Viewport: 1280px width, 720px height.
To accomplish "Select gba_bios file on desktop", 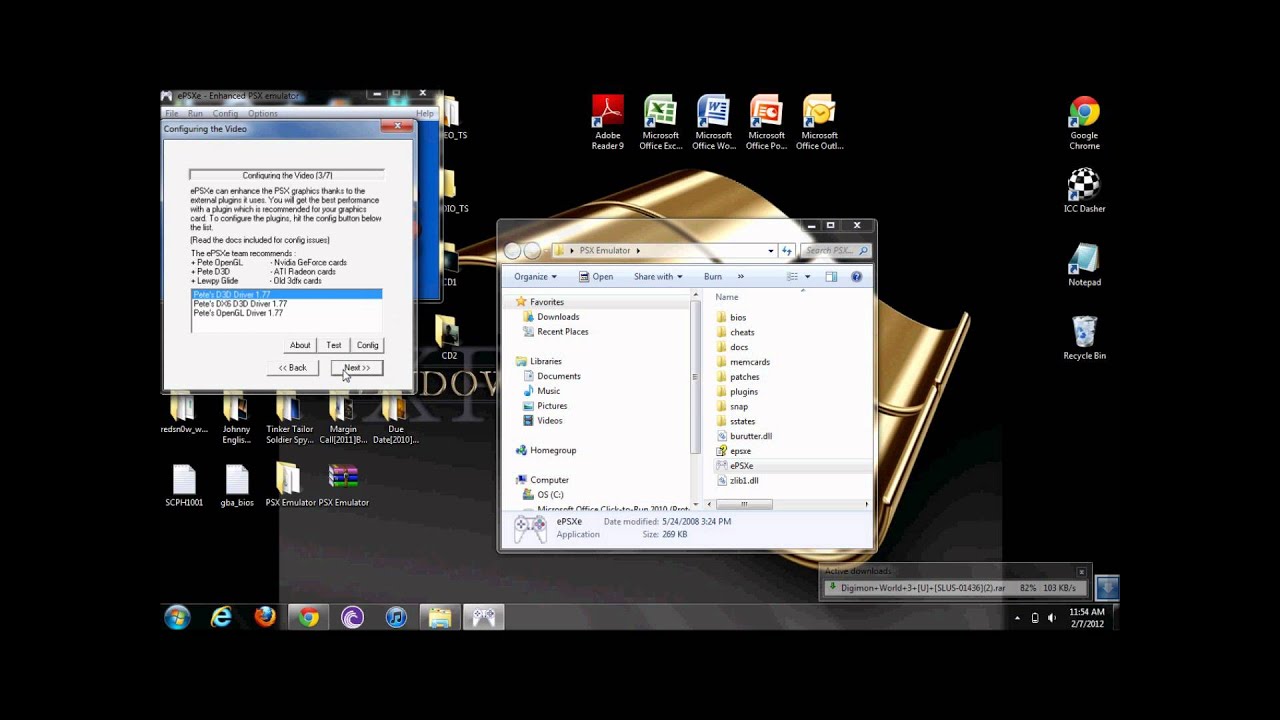I will point(237,486).
